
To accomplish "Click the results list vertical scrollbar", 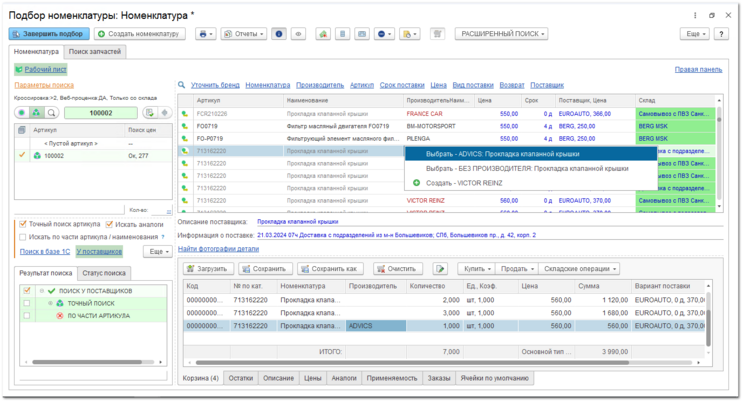I will 719,119.
